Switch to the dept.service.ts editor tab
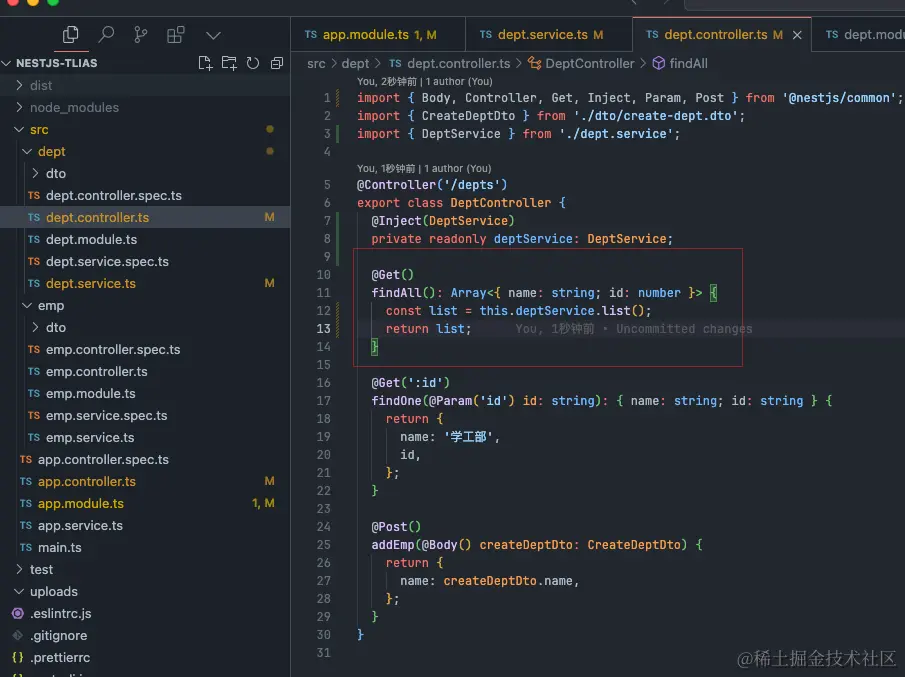This screenshot has width=905, height=677. [x=548, y=35]
